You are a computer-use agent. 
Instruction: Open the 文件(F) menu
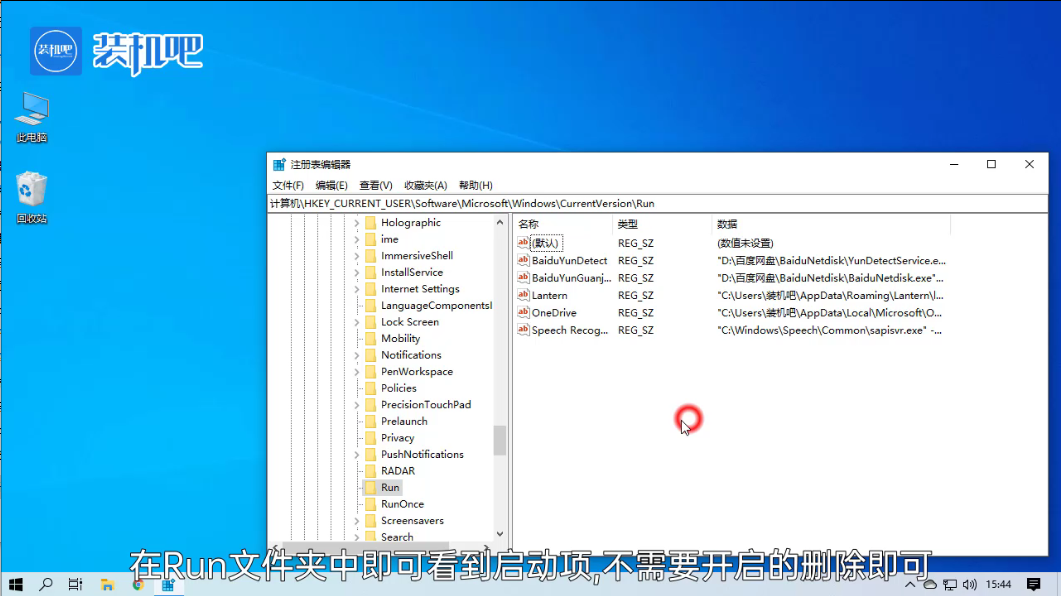pyautogui.click(x=288, y=185)
